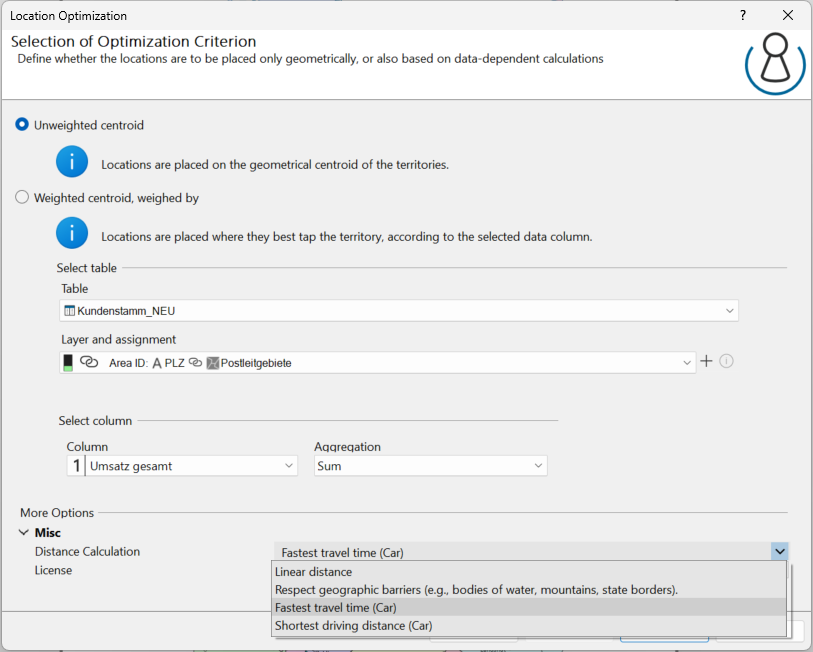This screenshot has width=813, height=652.
Task: Click the info icon under Weighted centroid option
Action: pyautogui.click(x=72, y=234)
